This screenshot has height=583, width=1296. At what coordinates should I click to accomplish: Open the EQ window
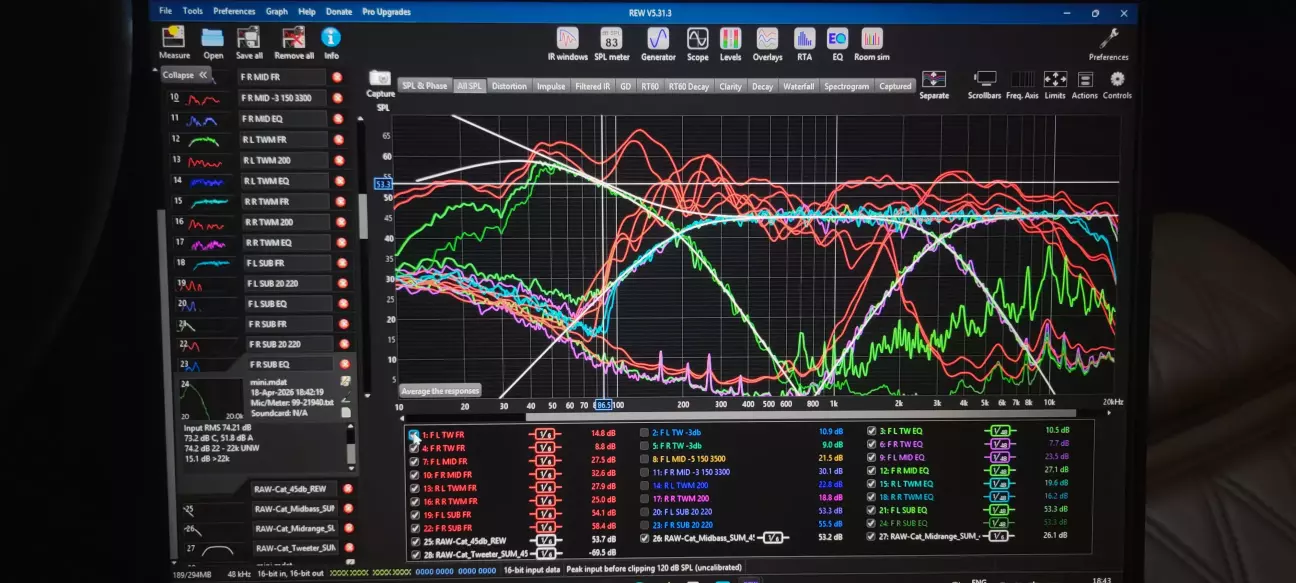click(x=837, y=39)
